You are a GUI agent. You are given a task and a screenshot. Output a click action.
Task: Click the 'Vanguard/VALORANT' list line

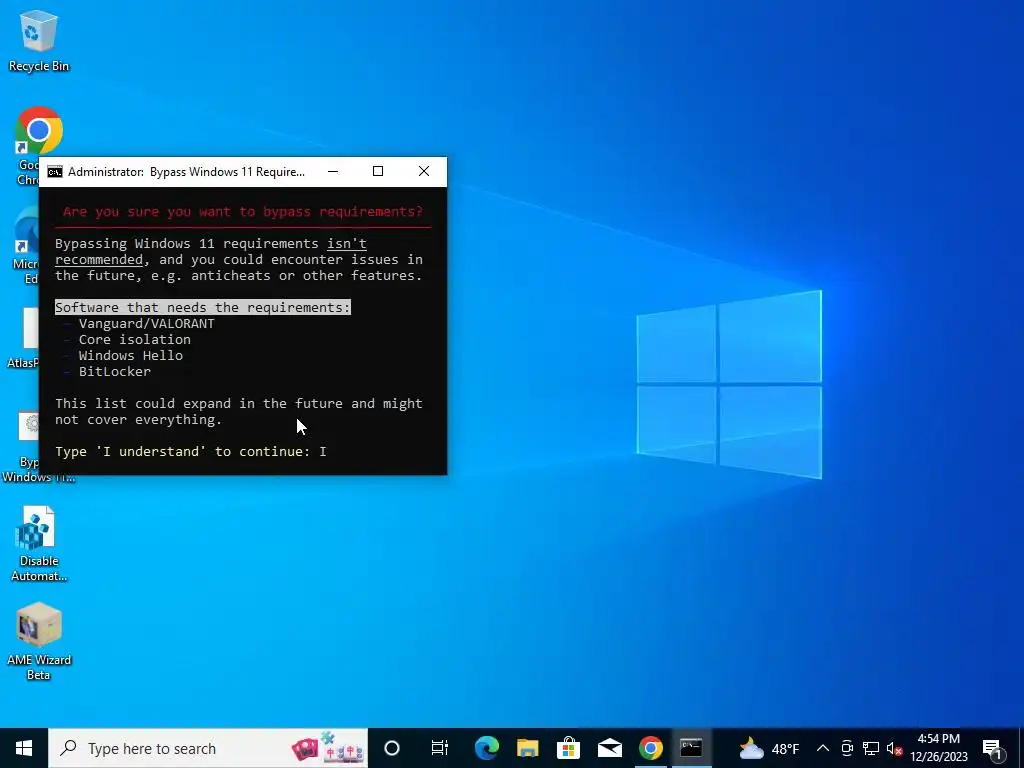[146, 324]
